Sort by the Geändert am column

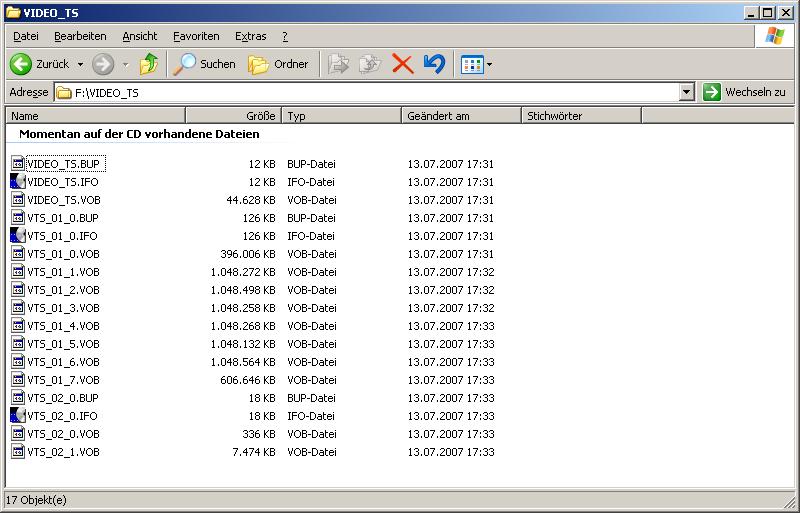click(x=460, y=116)
